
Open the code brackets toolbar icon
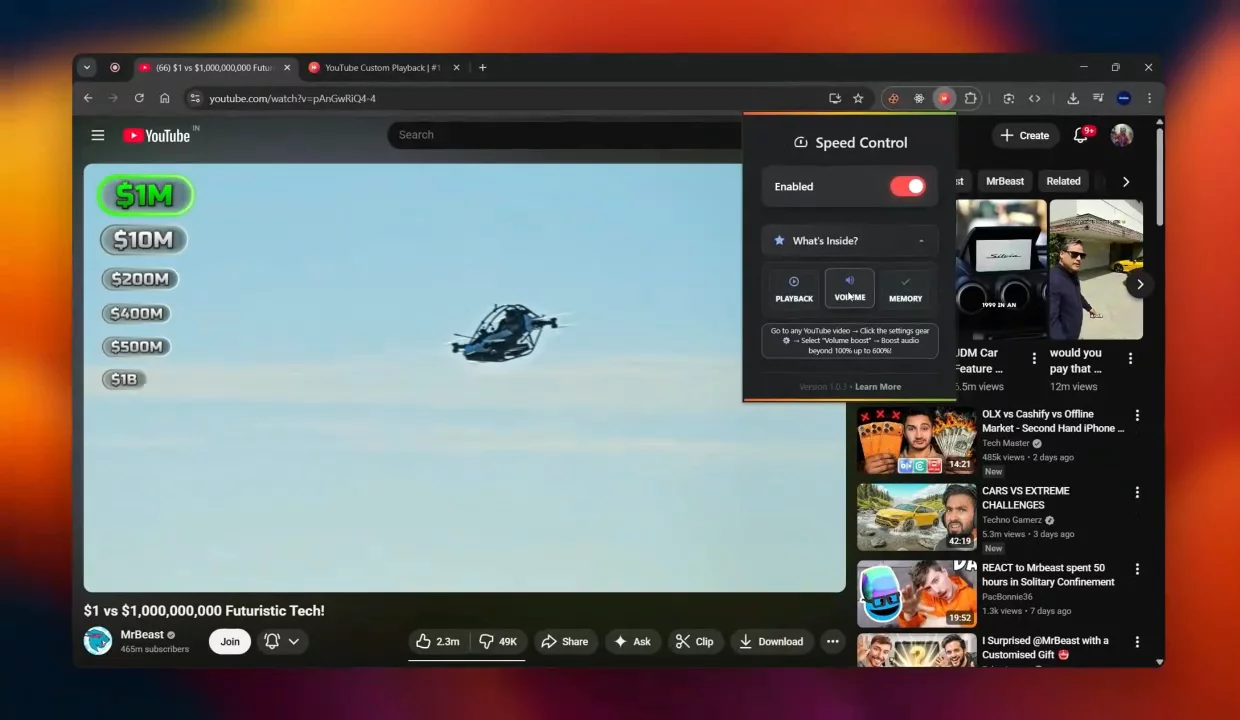pyautogui.click(x=1034, y=98)
